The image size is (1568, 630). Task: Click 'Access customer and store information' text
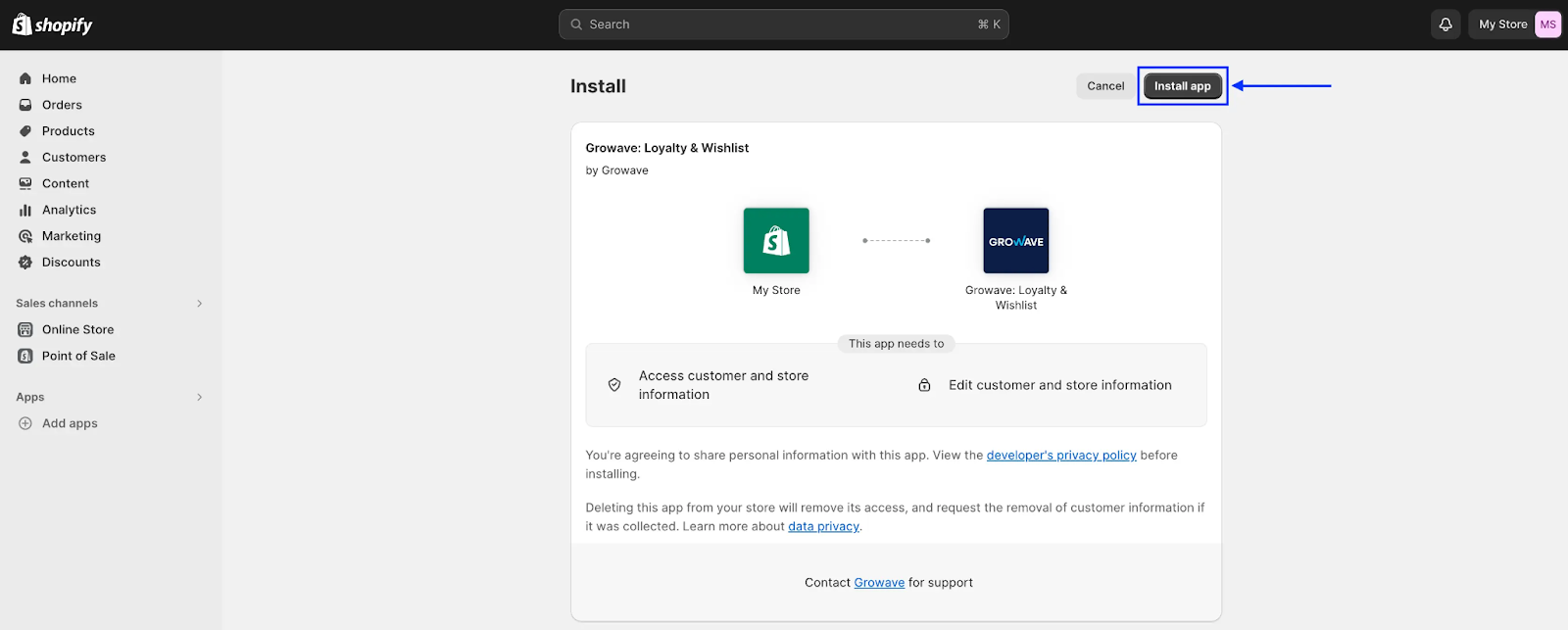[724, 385]
